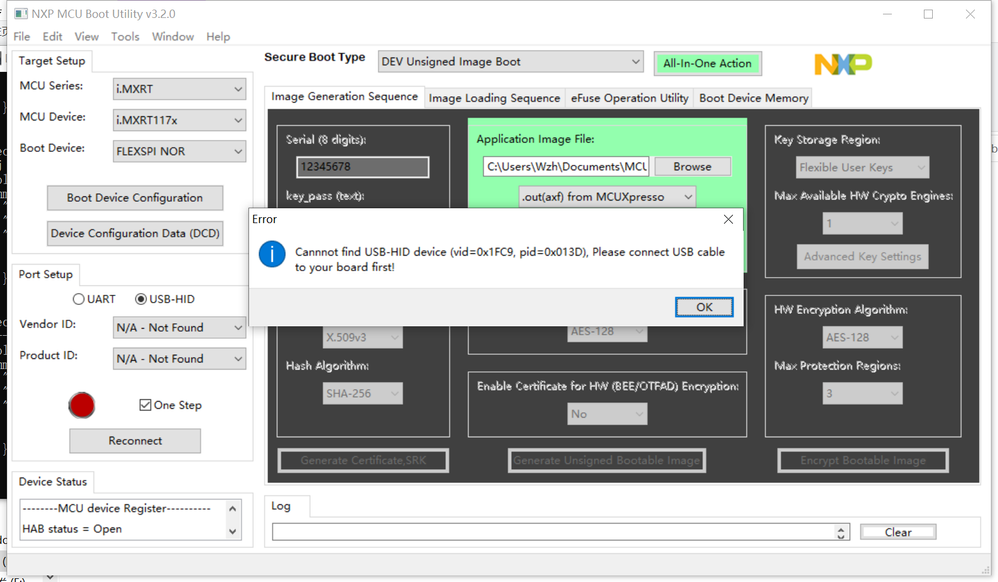The height and width of the screenshot is (582, 998).
Task: Close the Error dialog with X
Action: (728, 219)
